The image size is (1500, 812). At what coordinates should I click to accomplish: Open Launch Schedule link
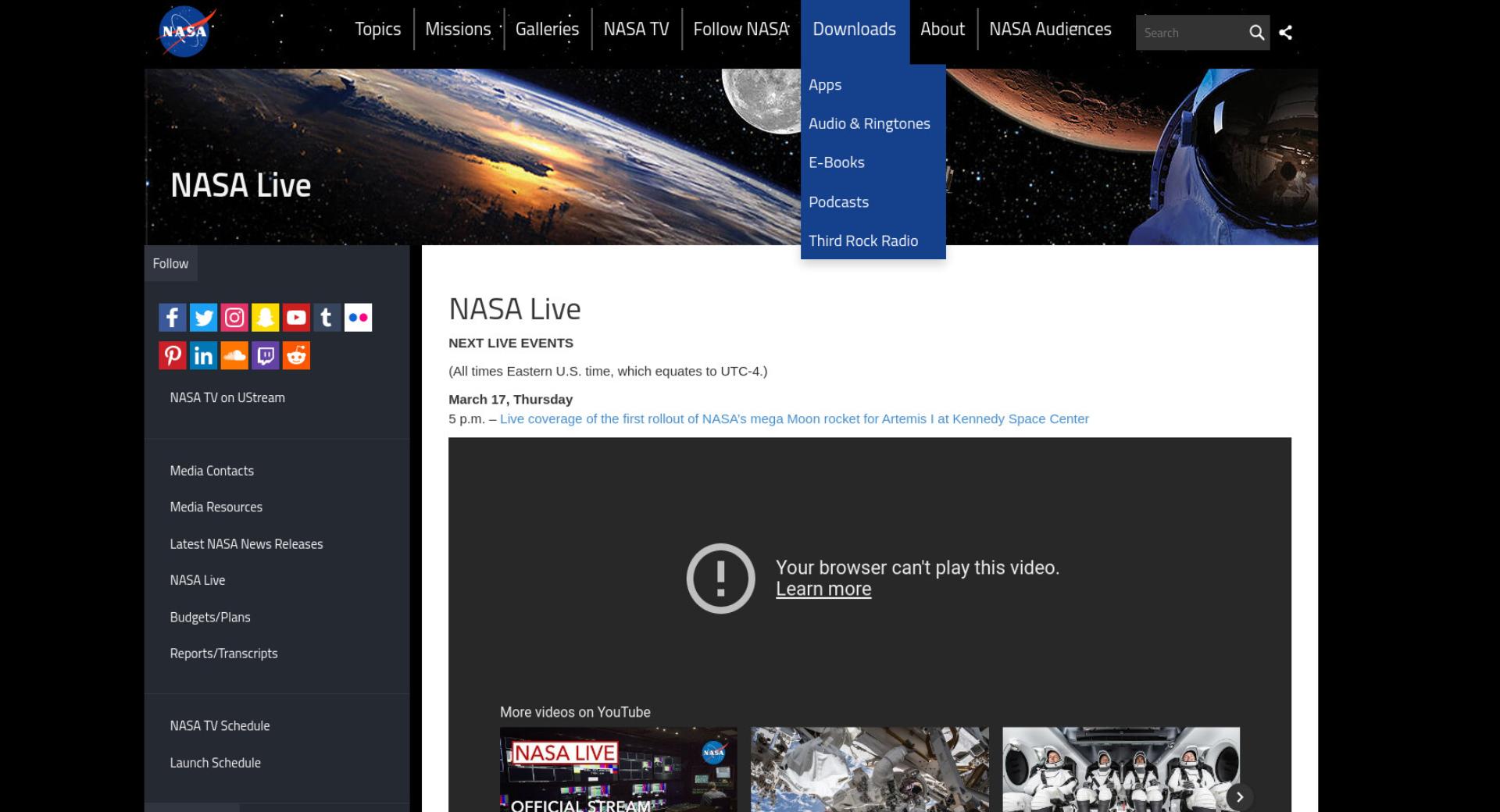coord(215,763)
